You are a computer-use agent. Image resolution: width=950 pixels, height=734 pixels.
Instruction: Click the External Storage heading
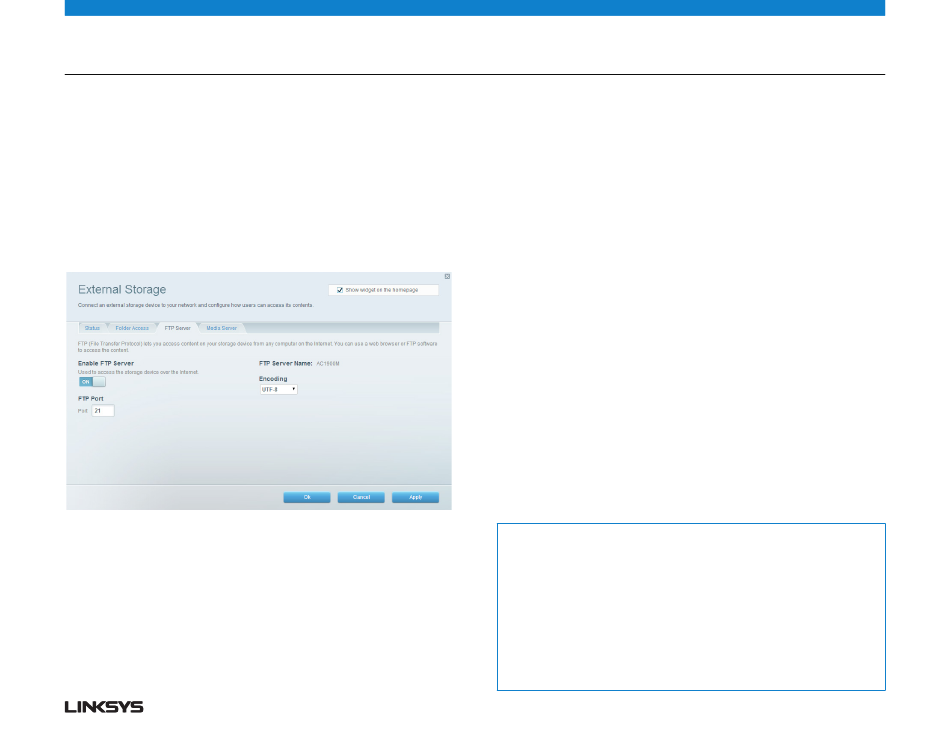(x=122, y=290)
